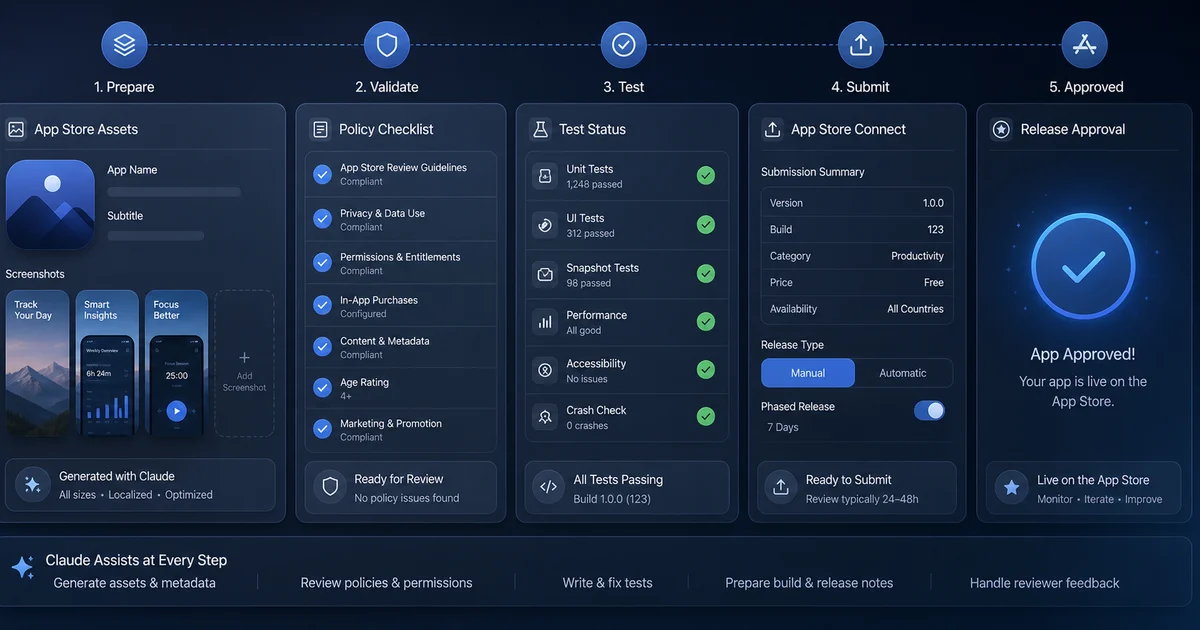
Task: Click the Validate step shield icon
Action: click(386, 45)
